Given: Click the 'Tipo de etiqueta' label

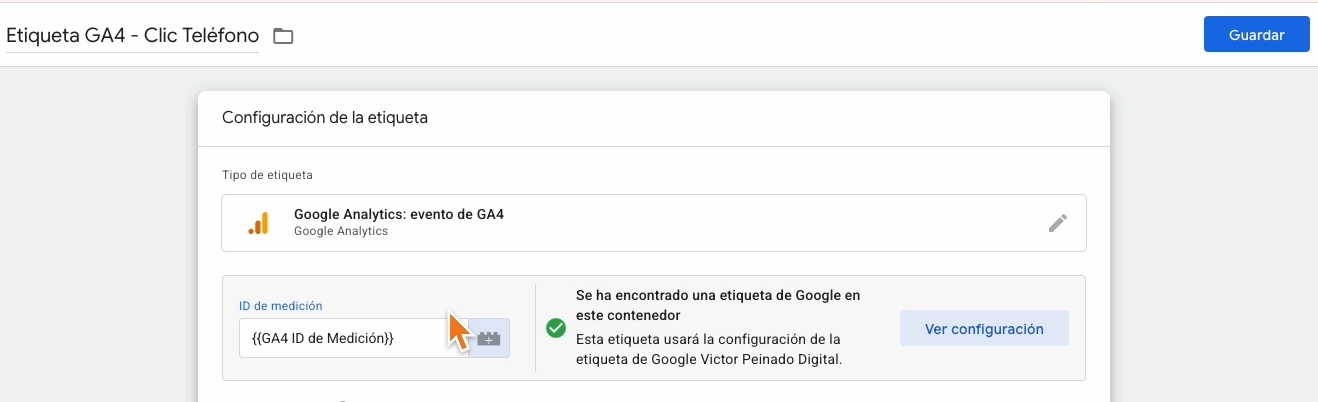Looking at the screenshot, I should [267, 175].
